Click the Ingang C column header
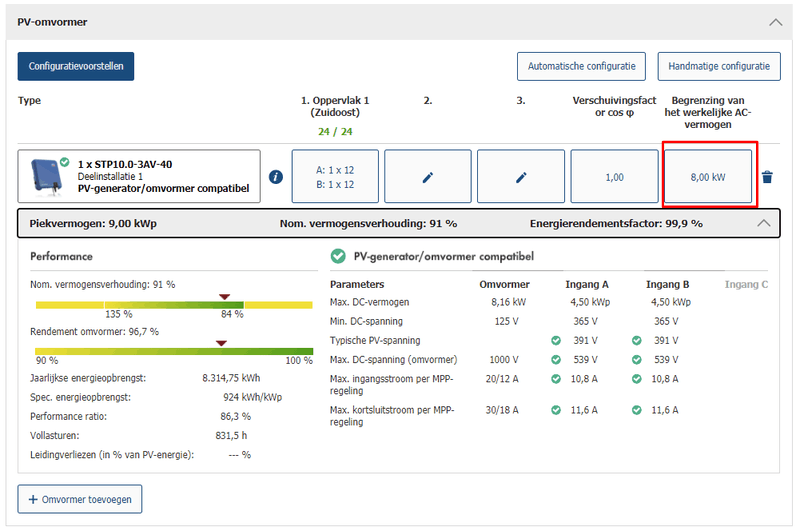Viewport: 800px width, 531px height. pos(745,285)
